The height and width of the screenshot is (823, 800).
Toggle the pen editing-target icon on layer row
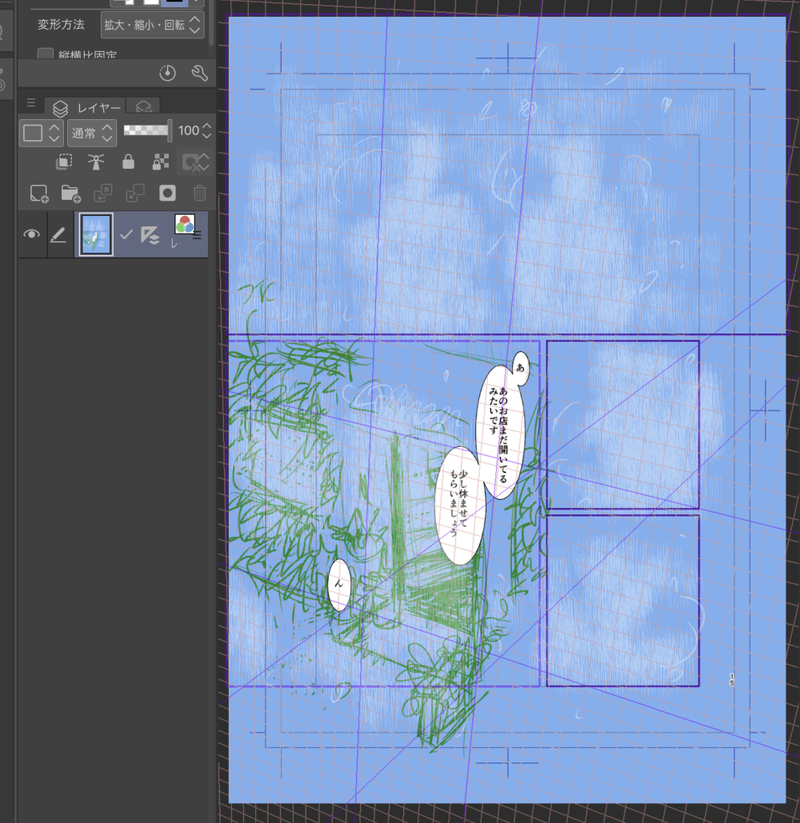pyautogui.click(x=58, y=235)
